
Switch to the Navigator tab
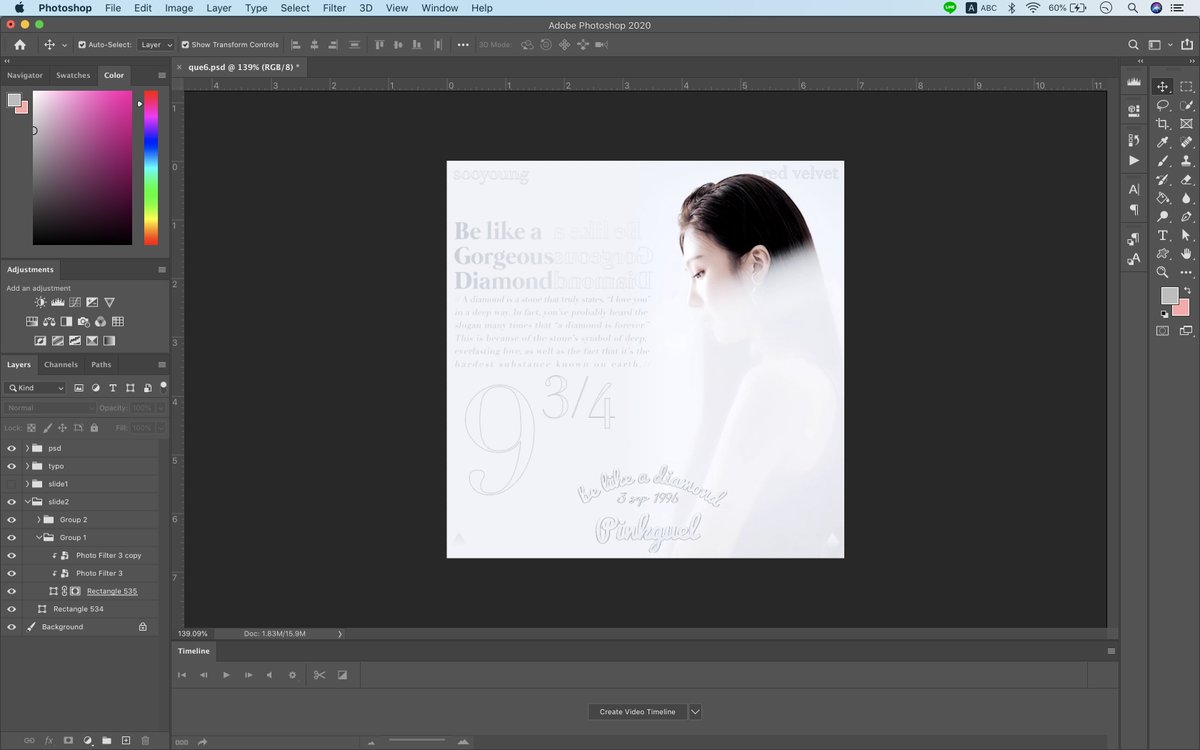click(x=25, y=75)
